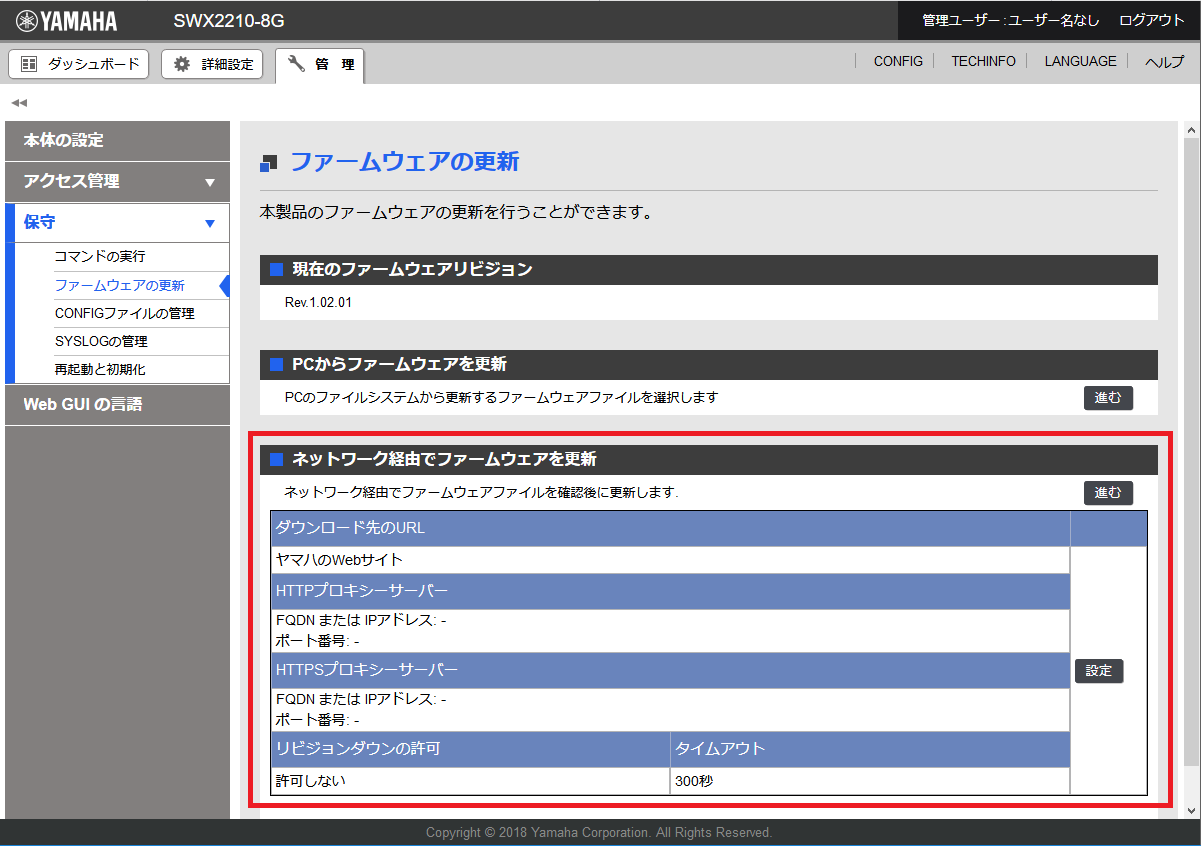Collapse the 保守 sidebar section
This screenshot has width=1201, height=846.
click(117, 223)
